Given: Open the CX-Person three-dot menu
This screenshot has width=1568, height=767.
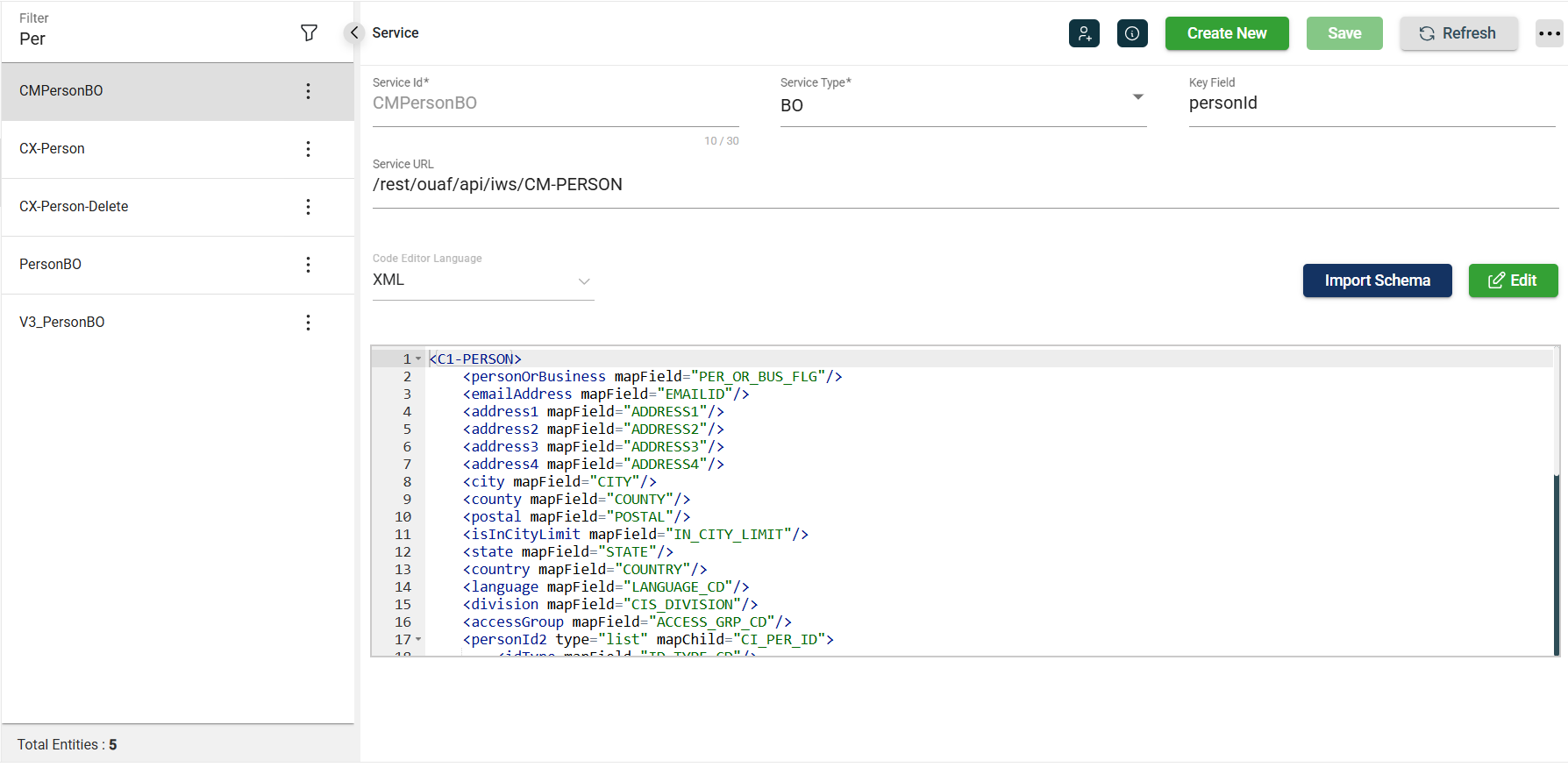Looking at the screenshot, I should (308, 149).
